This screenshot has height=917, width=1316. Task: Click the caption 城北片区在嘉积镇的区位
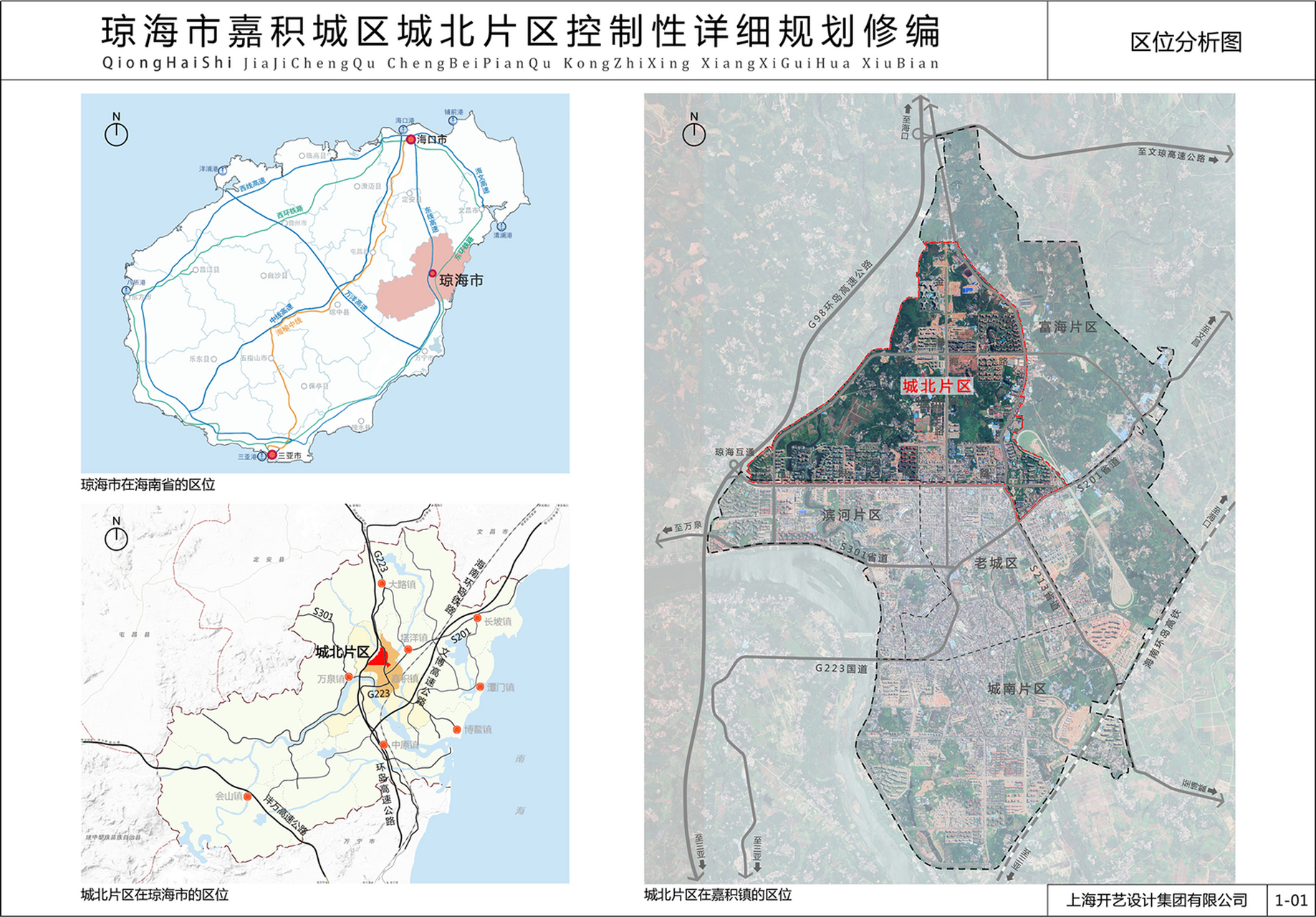click(718, 895)
